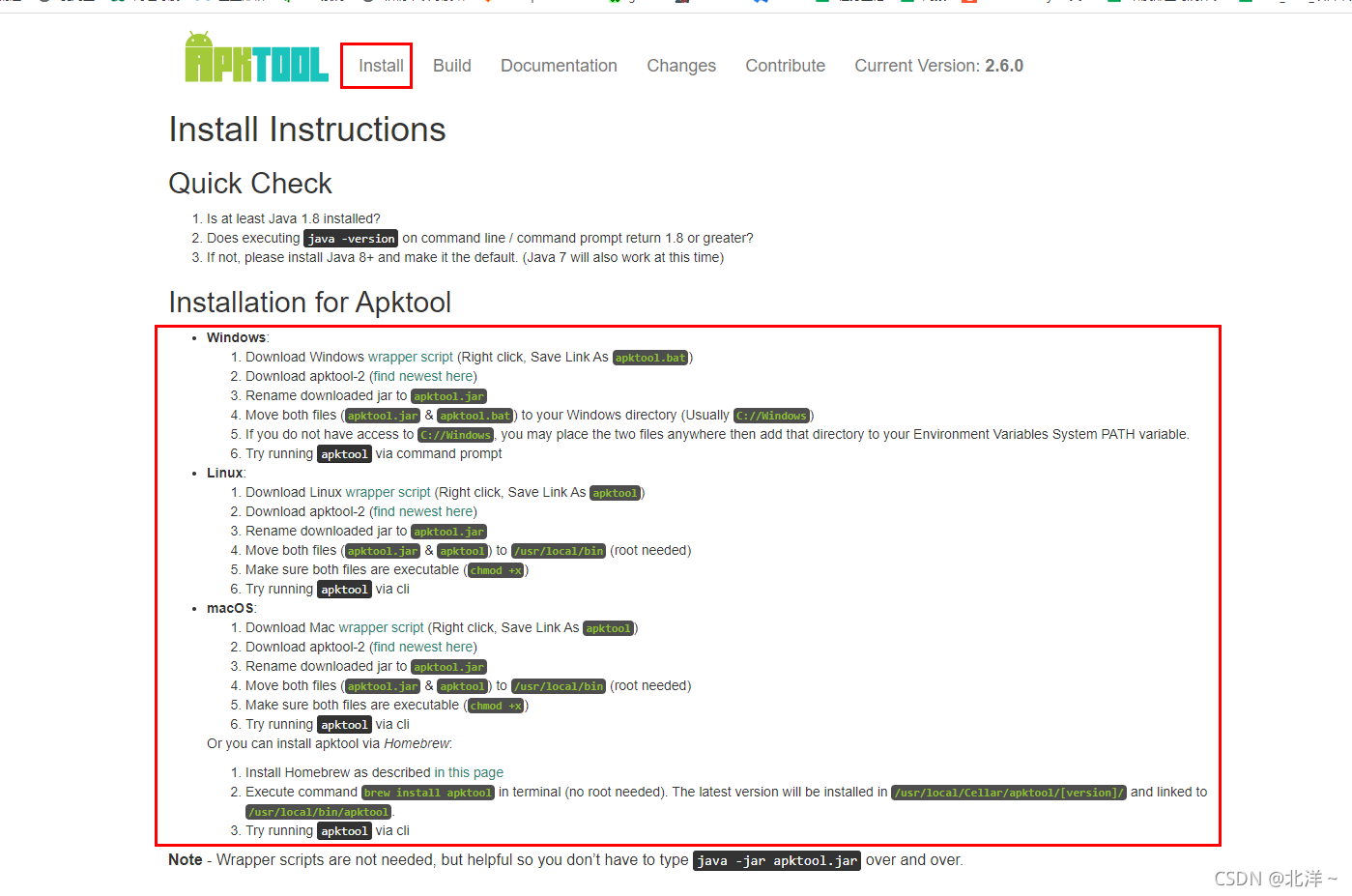
Task: Click 'chmod +x' in macOS executable step
Action: click(x=496, y=706)
